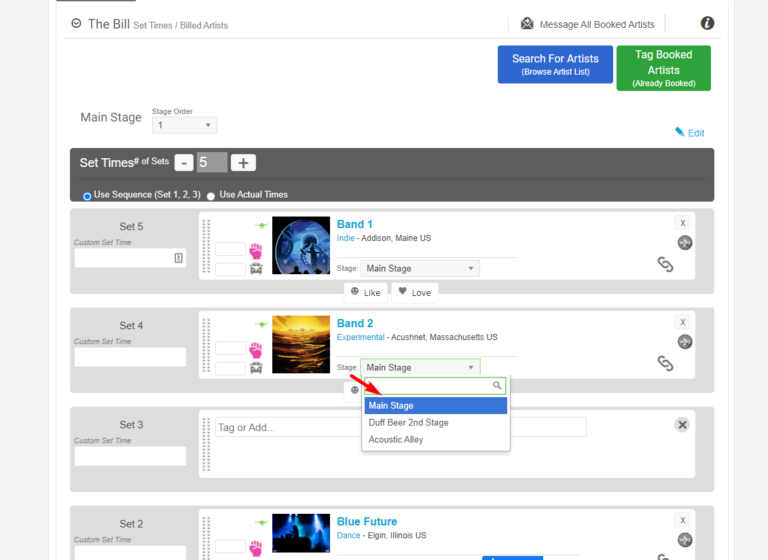Close the open Band 2 Stage dropdown
Image resolution: width=768 pixels, height=560 pixels.
[420, 367]
